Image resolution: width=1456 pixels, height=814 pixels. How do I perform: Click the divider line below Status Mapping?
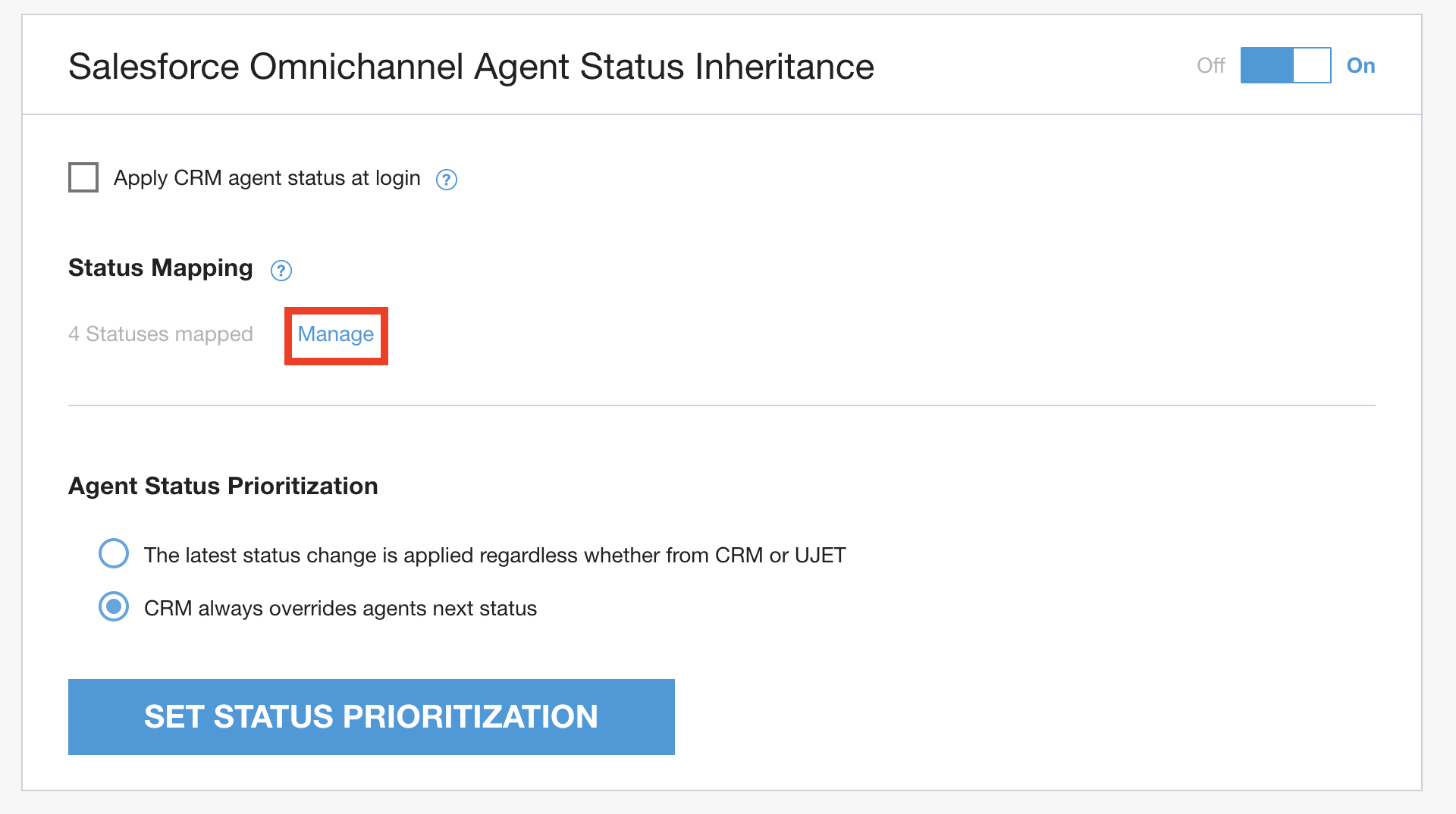pos(721,405)
